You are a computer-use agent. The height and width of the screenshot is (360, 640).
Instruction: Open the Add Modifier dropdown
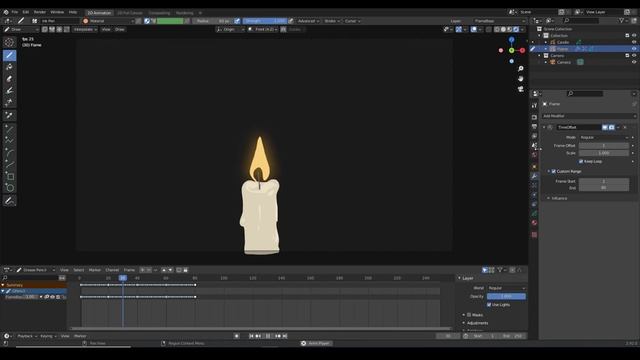(x=588, y=116)
